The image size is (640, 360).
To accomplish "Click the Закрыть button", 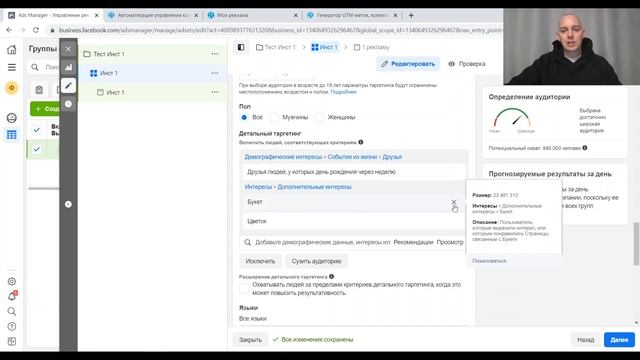I will 250,340.
